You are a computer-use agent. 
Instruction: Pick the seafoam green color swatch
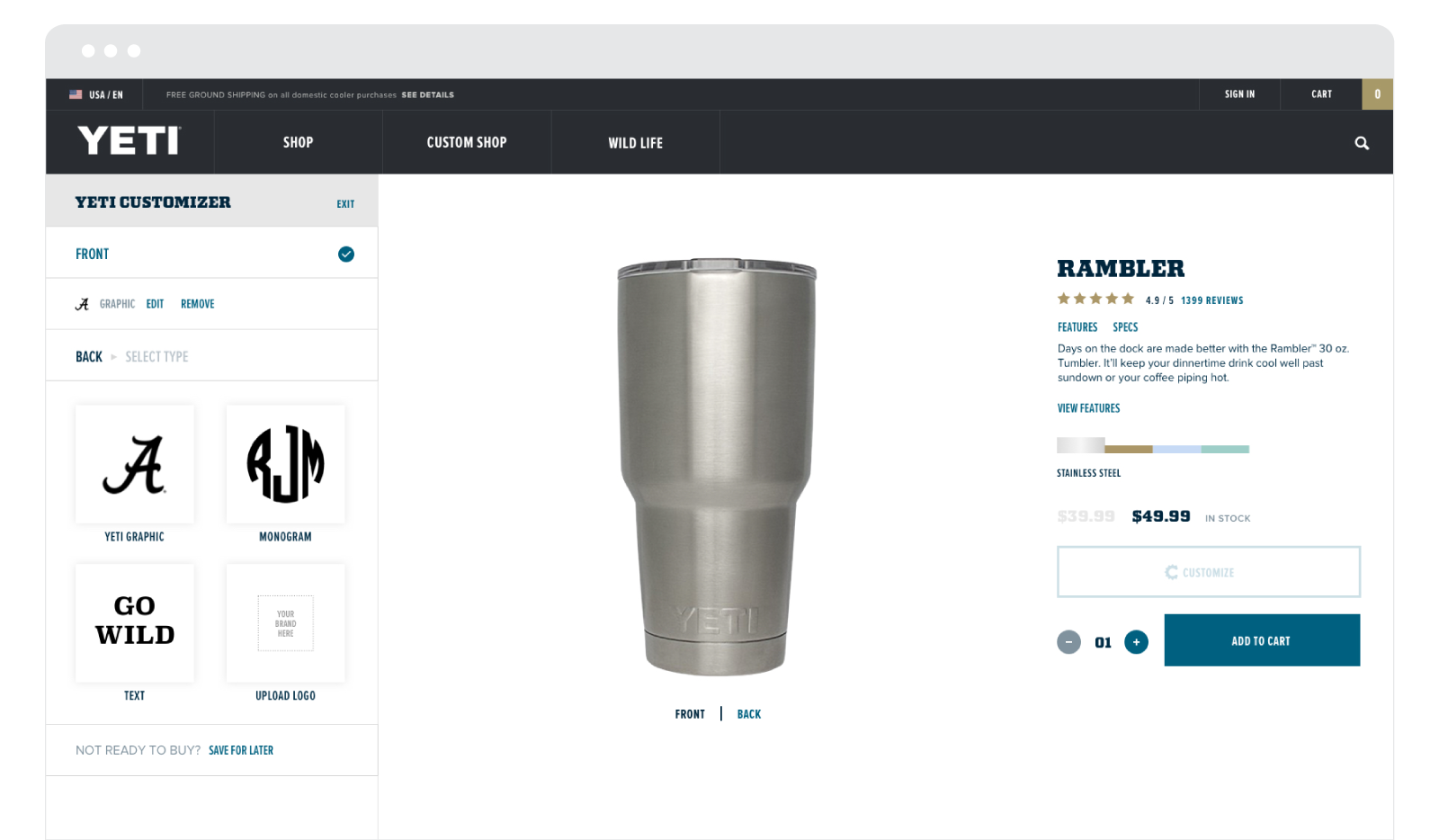point(1225,449)
